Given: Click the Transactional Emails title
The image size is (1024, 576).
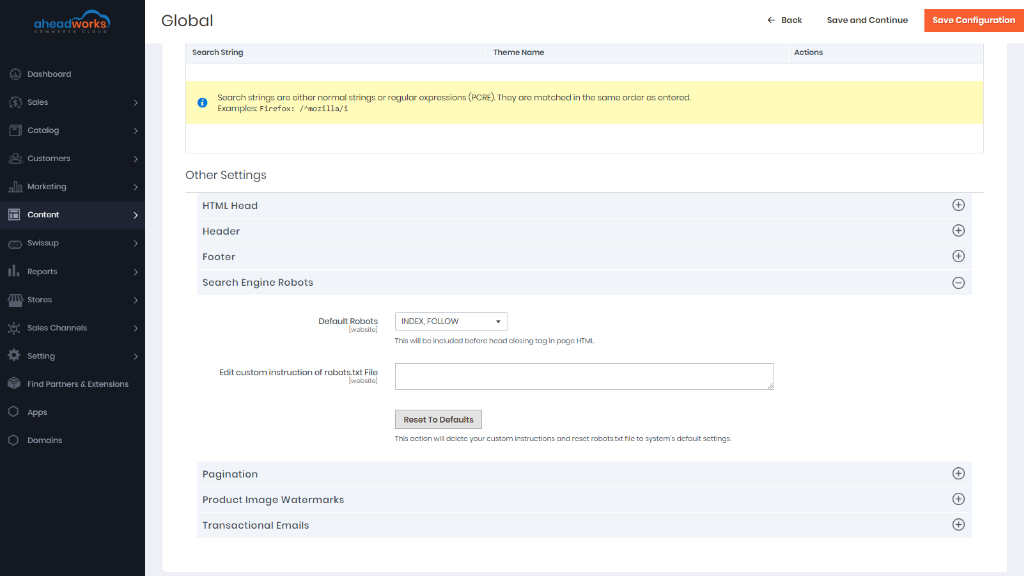Looking at the screenshot, I should (255, 525).
